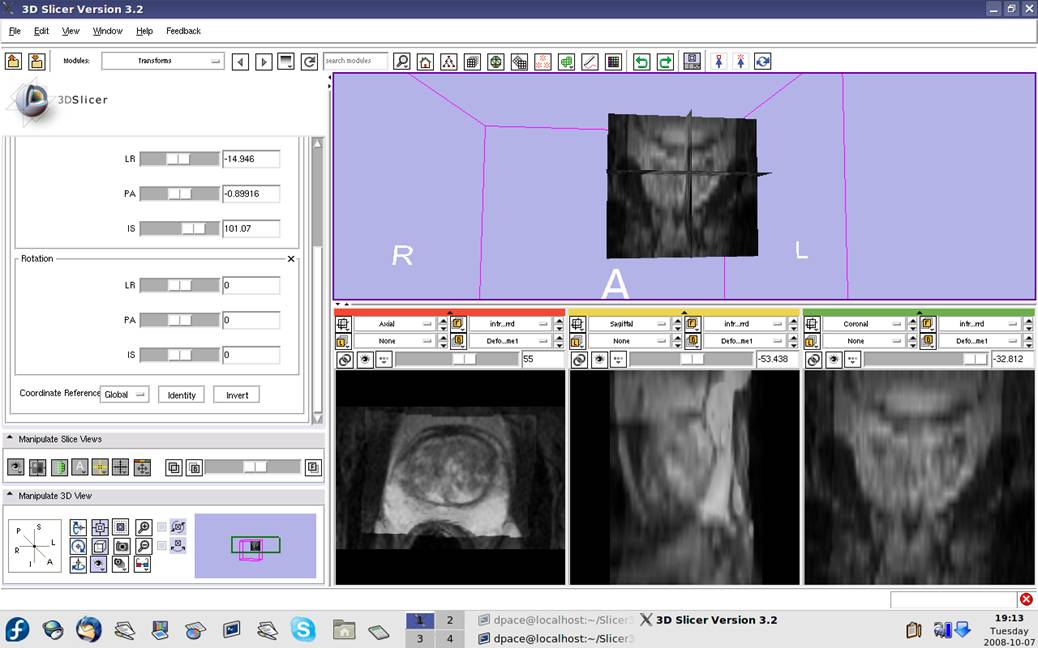Open the View menu
Image resolution: width=1038 pixels, height=648 pixels.
point(71,31)
